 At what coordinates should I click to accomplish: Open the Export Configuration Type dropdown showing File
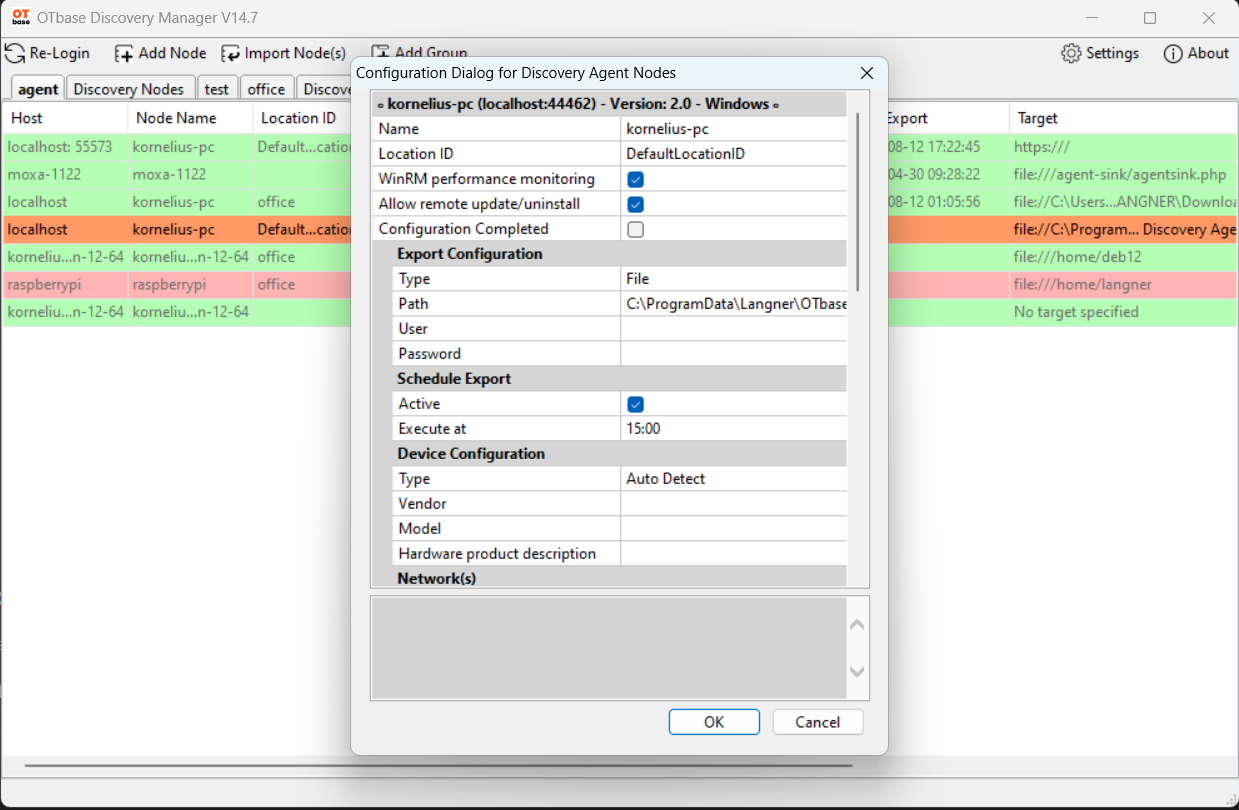(733, 278)
